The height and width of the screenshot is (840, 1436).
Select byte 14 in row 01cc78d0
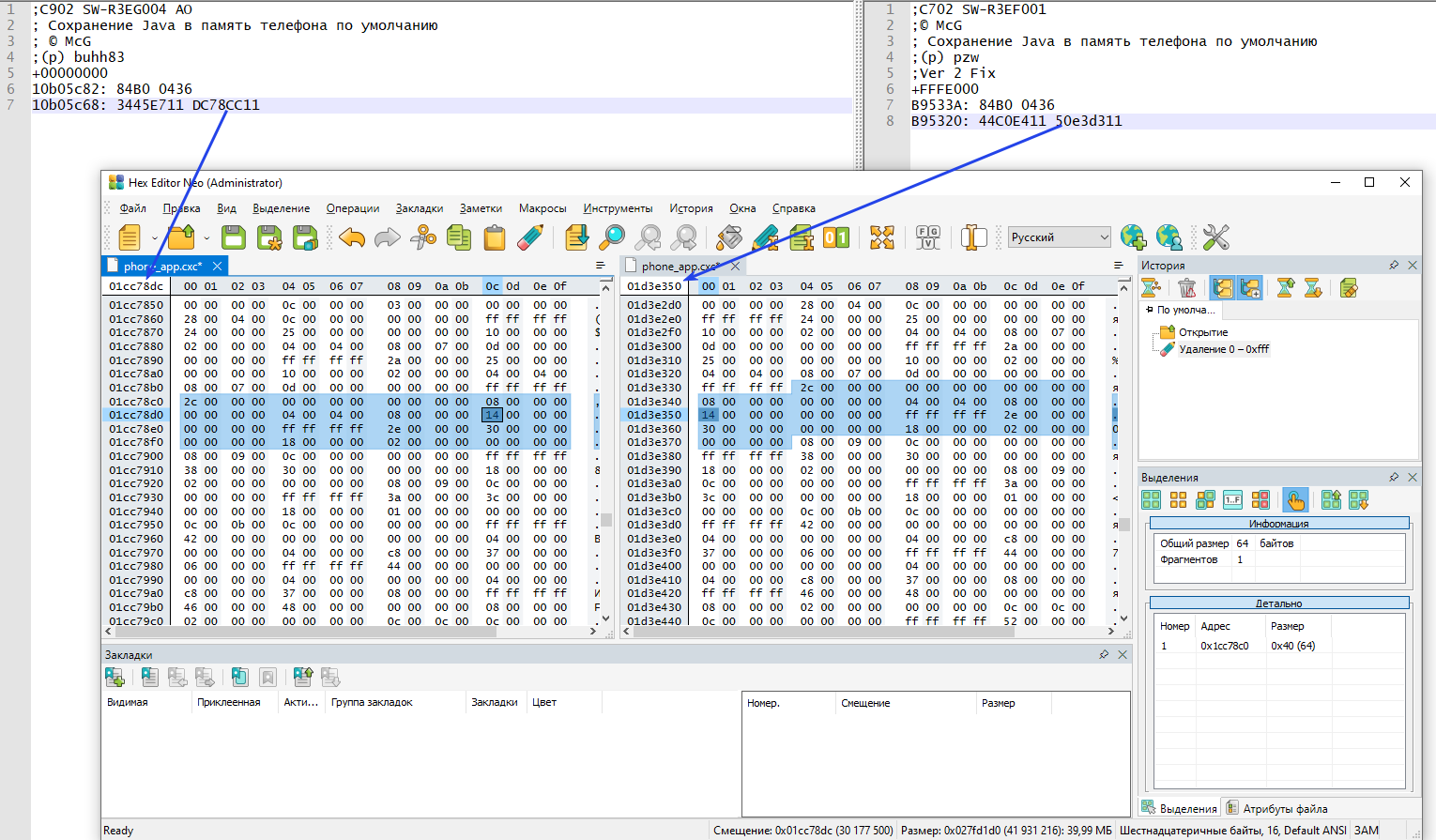(x=492, y=415)
